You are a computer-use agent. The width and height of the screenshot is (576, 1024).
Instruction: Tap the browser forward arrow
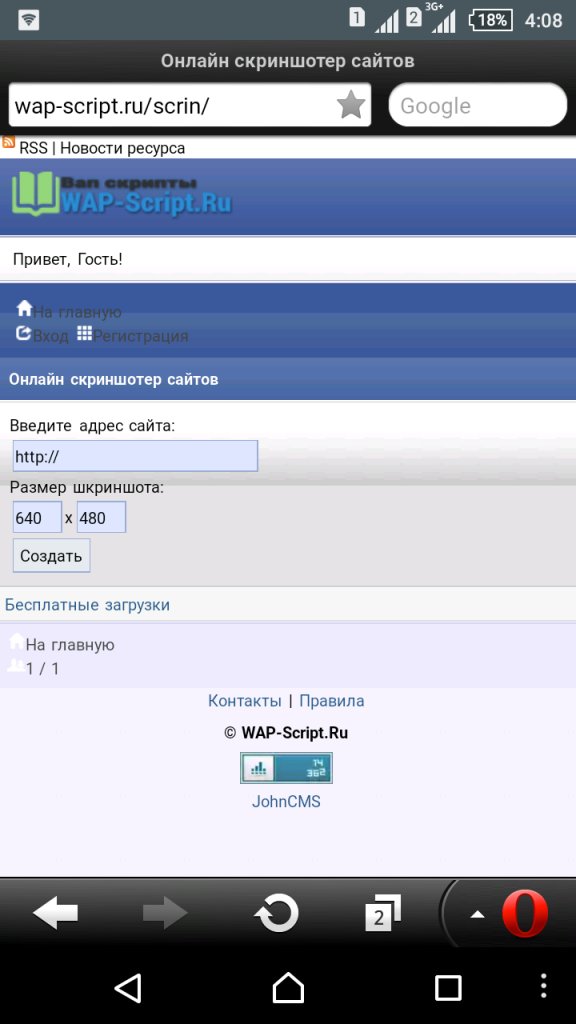pyautogui.click(x=165, y=912)
